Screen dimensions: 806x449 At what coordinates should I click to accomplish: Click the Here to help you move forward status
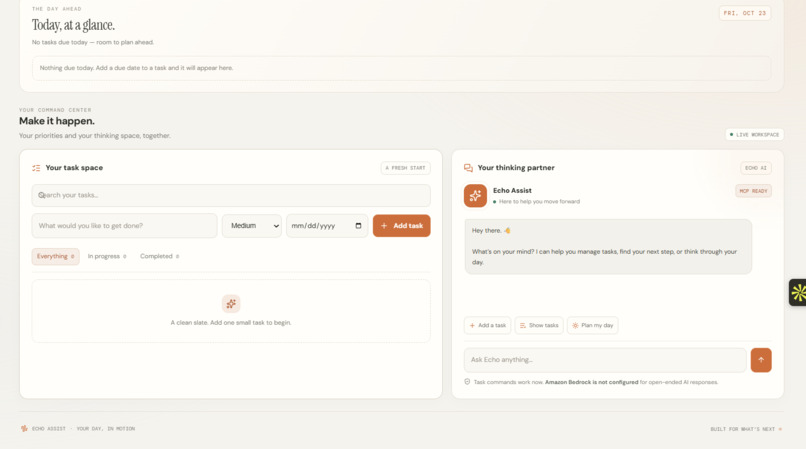click(539, 202)
